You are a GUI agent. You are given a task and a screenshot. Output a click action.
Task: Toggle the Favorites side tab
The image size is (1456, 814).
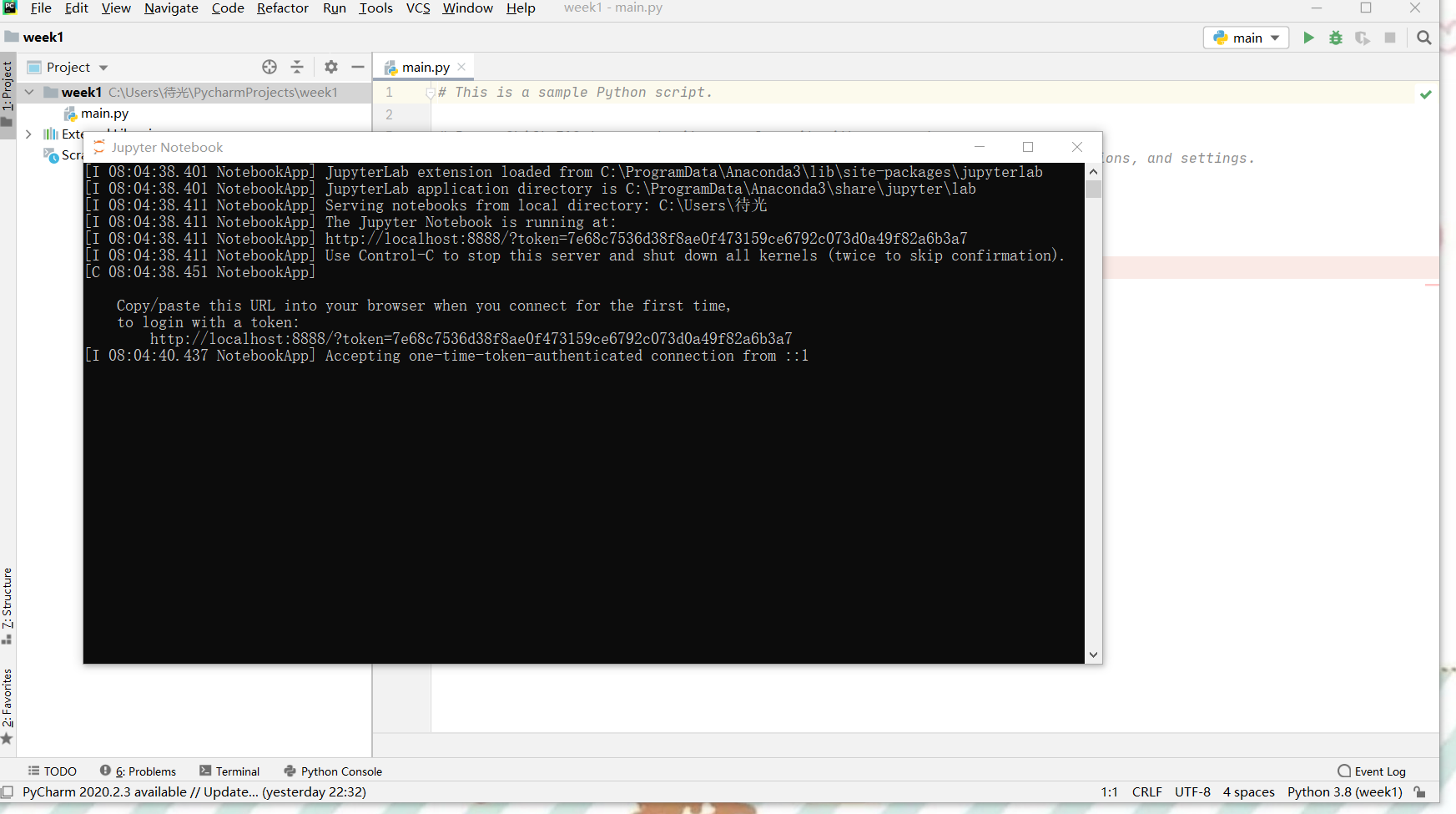pos(8,705)
